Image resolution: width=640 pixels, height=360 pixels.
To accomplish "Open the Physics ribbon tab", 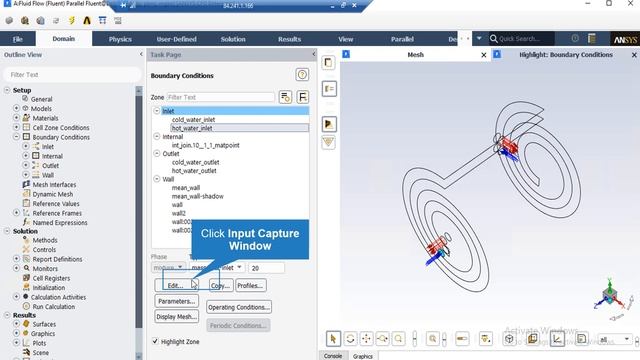I will click(x=120, y=39).
